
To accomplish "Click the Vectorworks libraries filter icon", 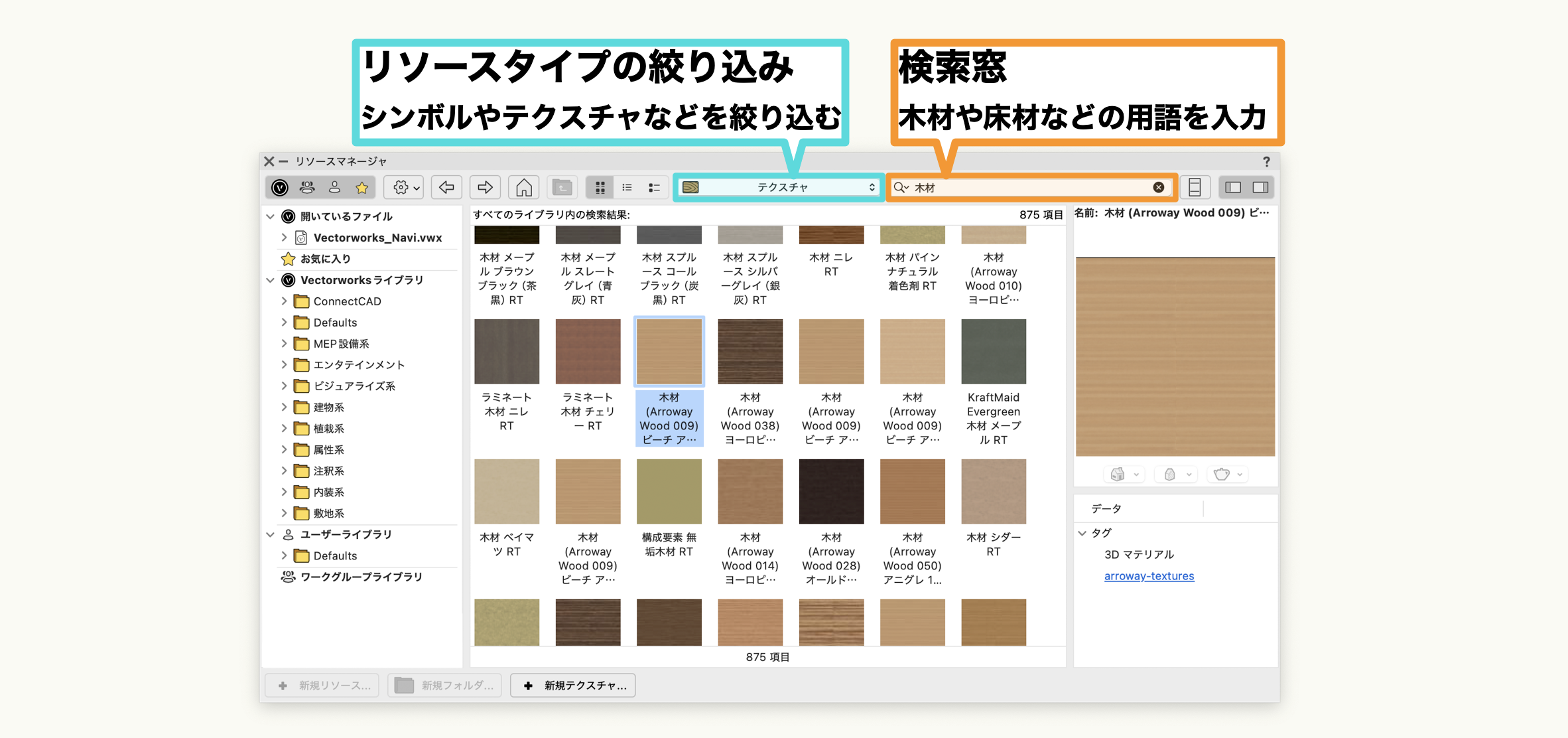I will (280, 188).
